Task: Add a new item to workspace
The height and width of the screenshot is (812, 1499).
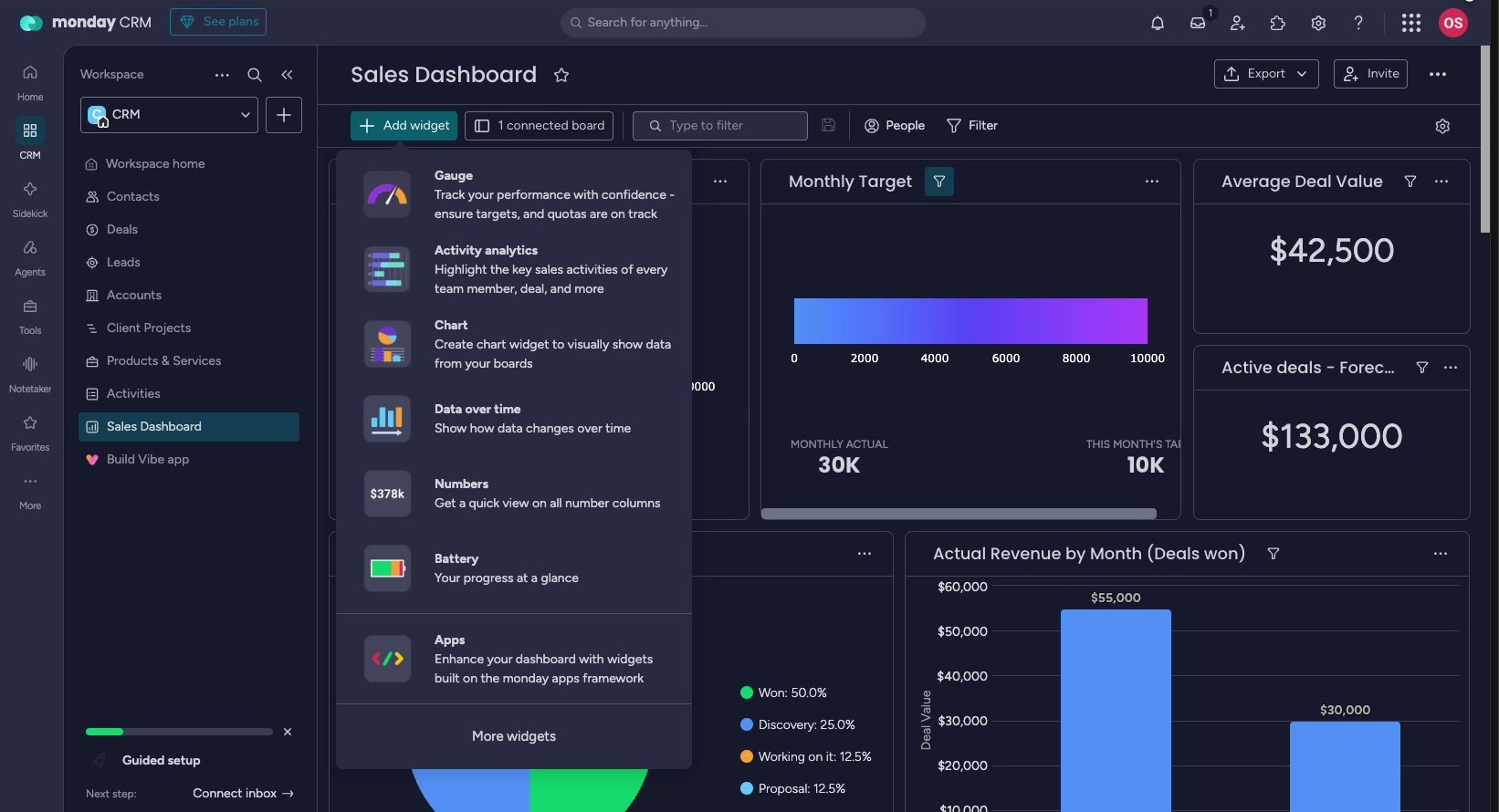Action: [284, 115]
